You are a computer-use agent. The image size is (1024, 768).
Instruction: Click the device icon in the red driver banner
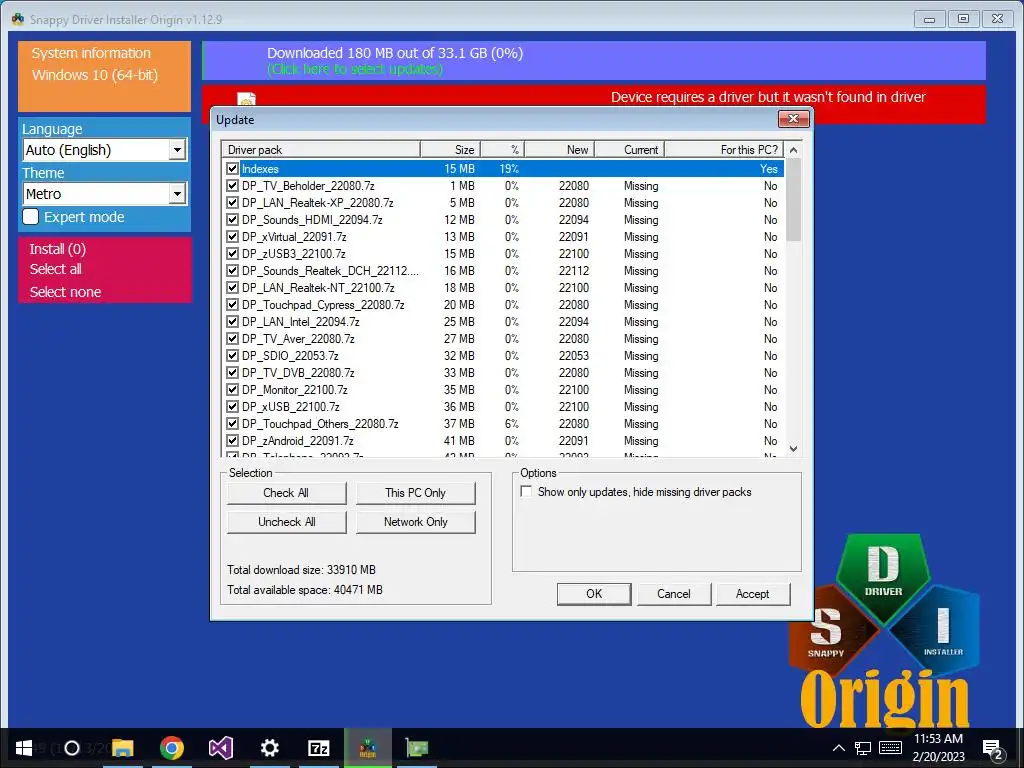click(246, 99)
